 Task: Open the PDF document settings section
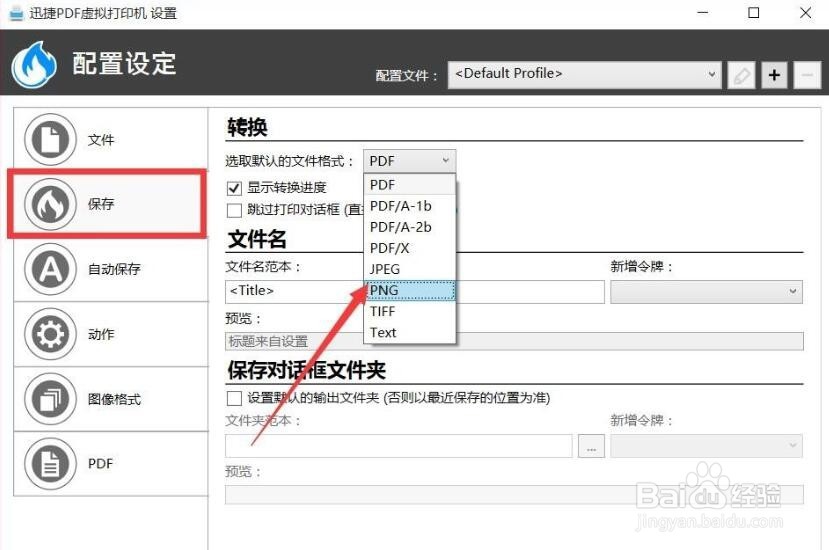(x=110, y=464)
